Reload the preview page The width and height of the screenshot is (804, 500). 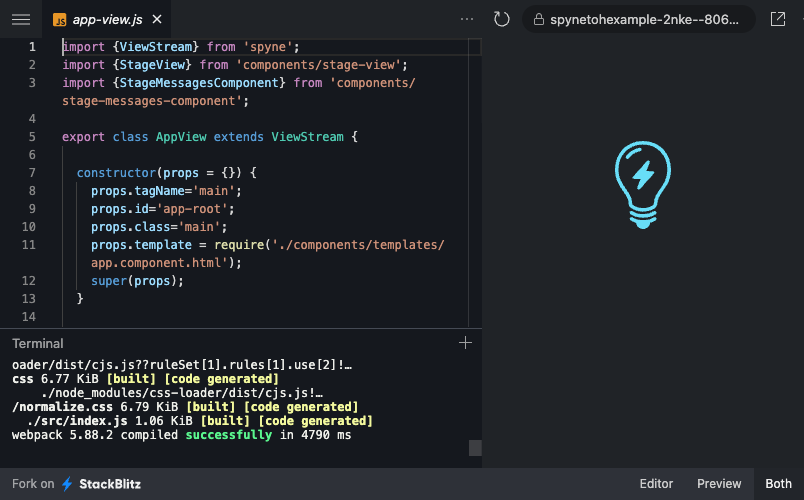[x=501, y=19]
